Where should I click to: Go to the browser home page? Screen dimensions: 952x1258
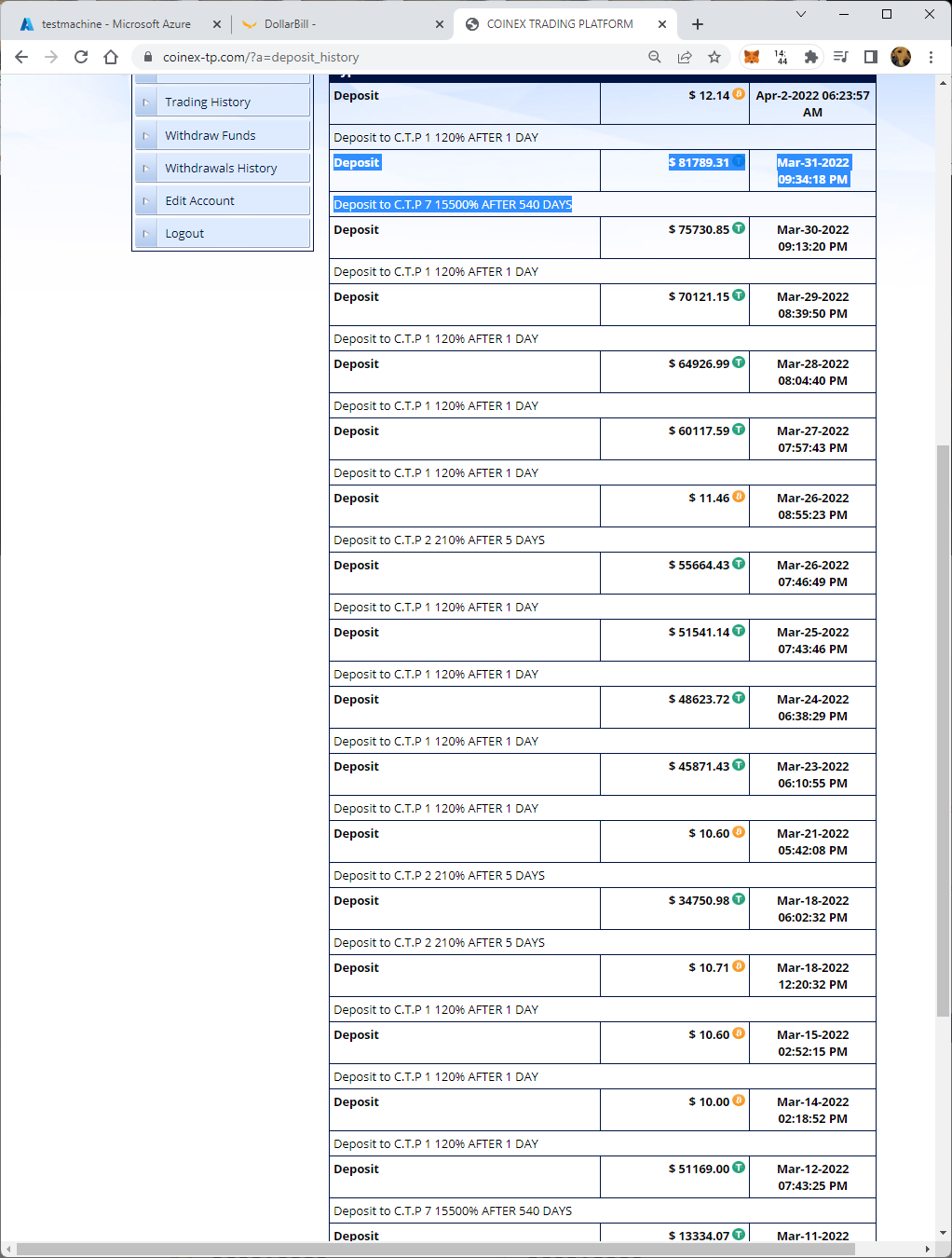coord(111,57)
